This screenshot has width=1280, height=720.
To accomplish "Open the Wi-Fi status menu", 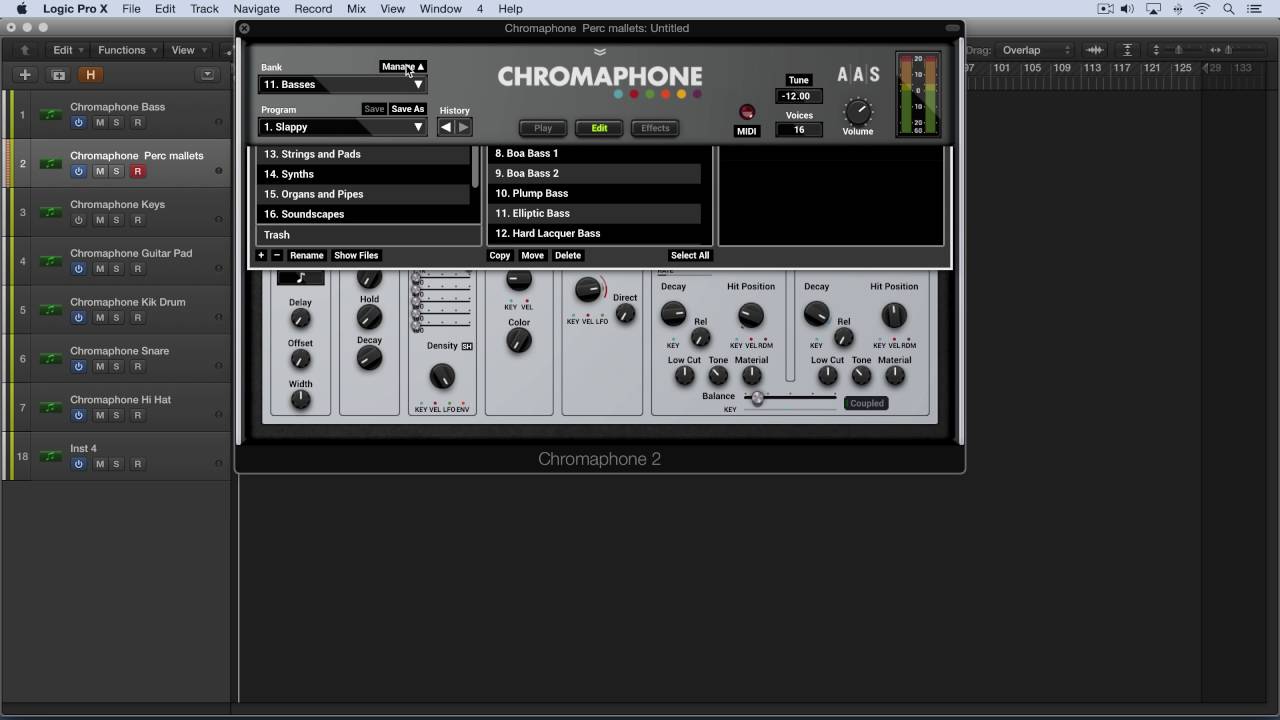I will click(x=1202, y=9).
